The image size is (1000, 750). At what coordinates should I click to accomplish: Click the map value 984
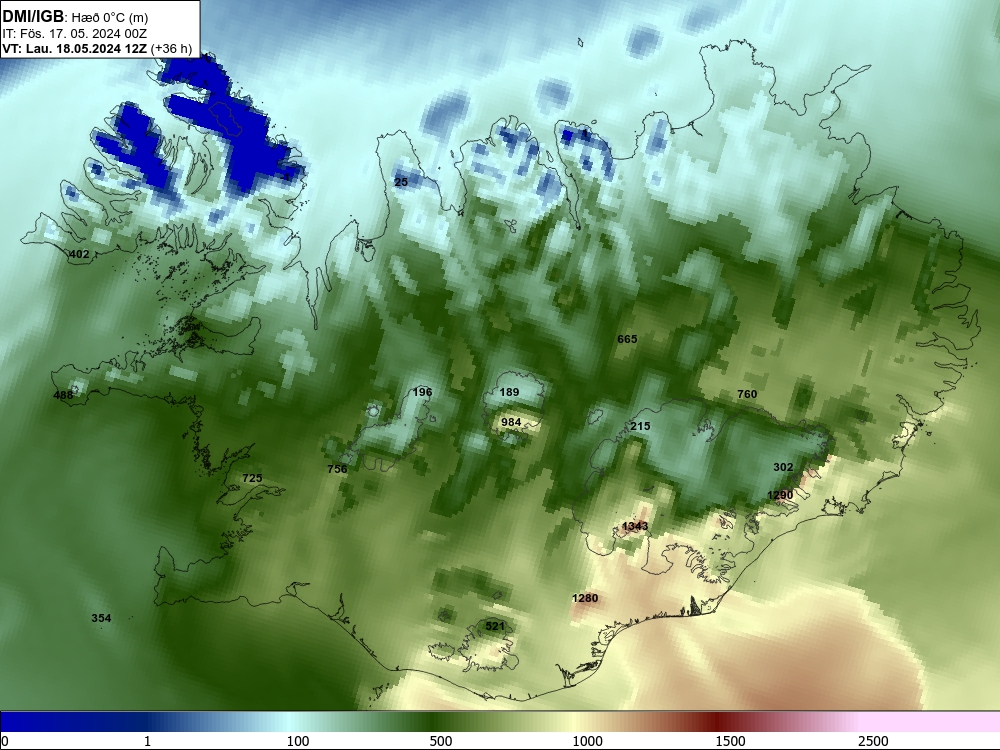click(511, 422)
